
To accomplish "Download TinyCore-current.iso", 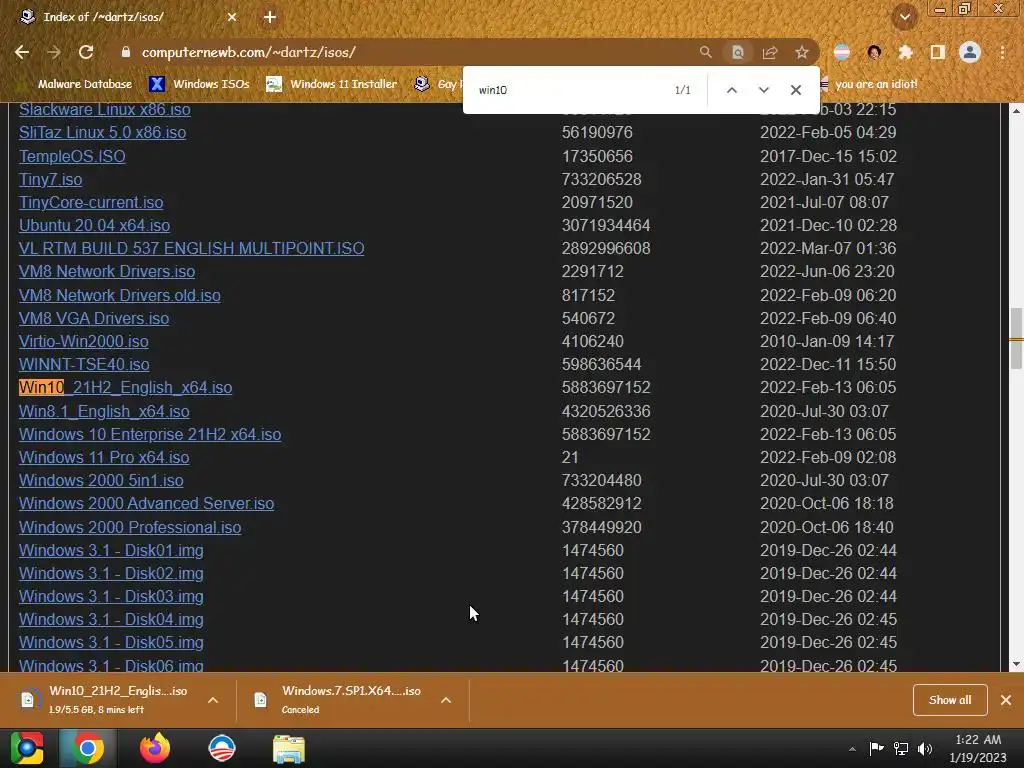I will pyautogui.click(x=91, y=202).
